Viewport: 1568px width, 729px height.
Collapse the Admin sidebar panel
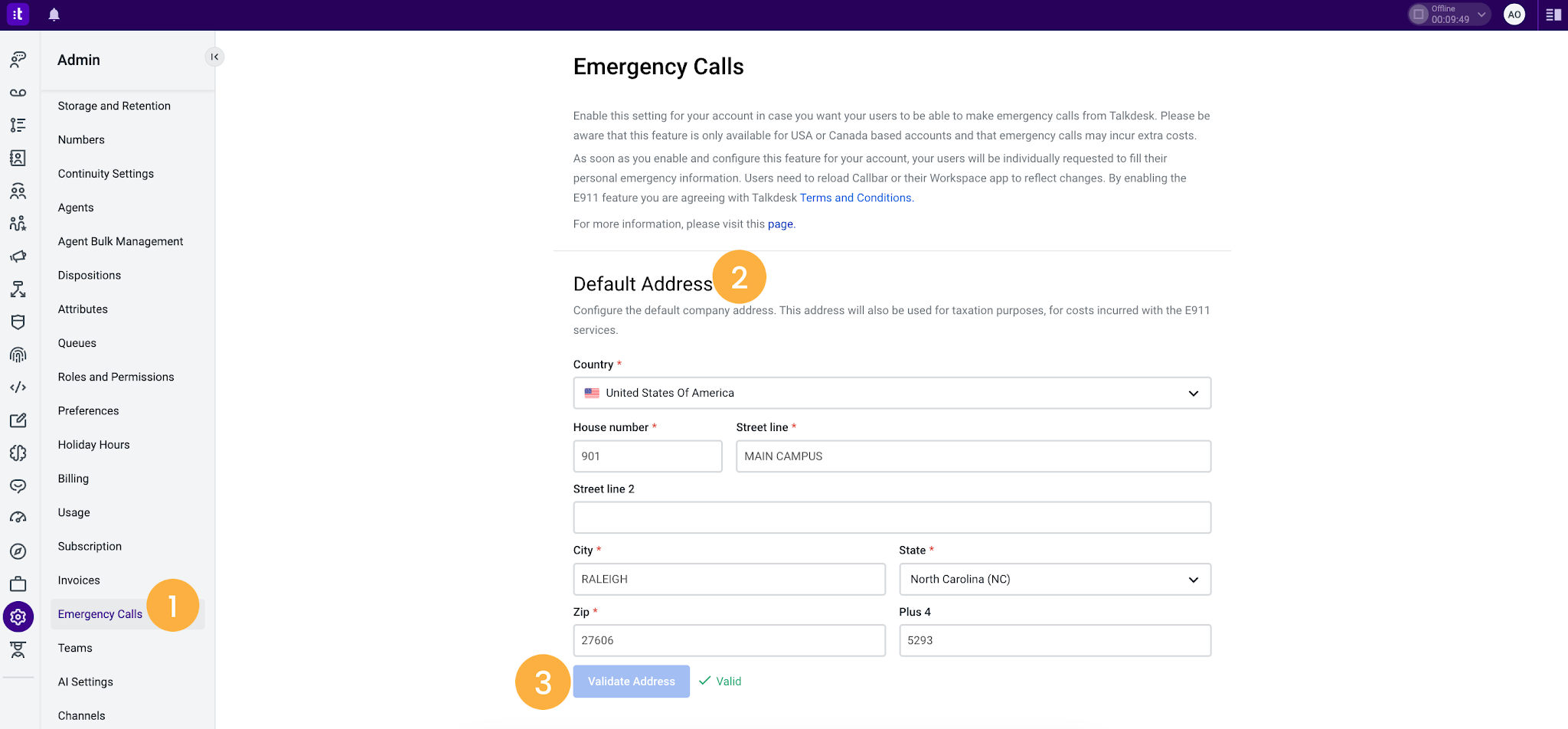coord(214,57)
